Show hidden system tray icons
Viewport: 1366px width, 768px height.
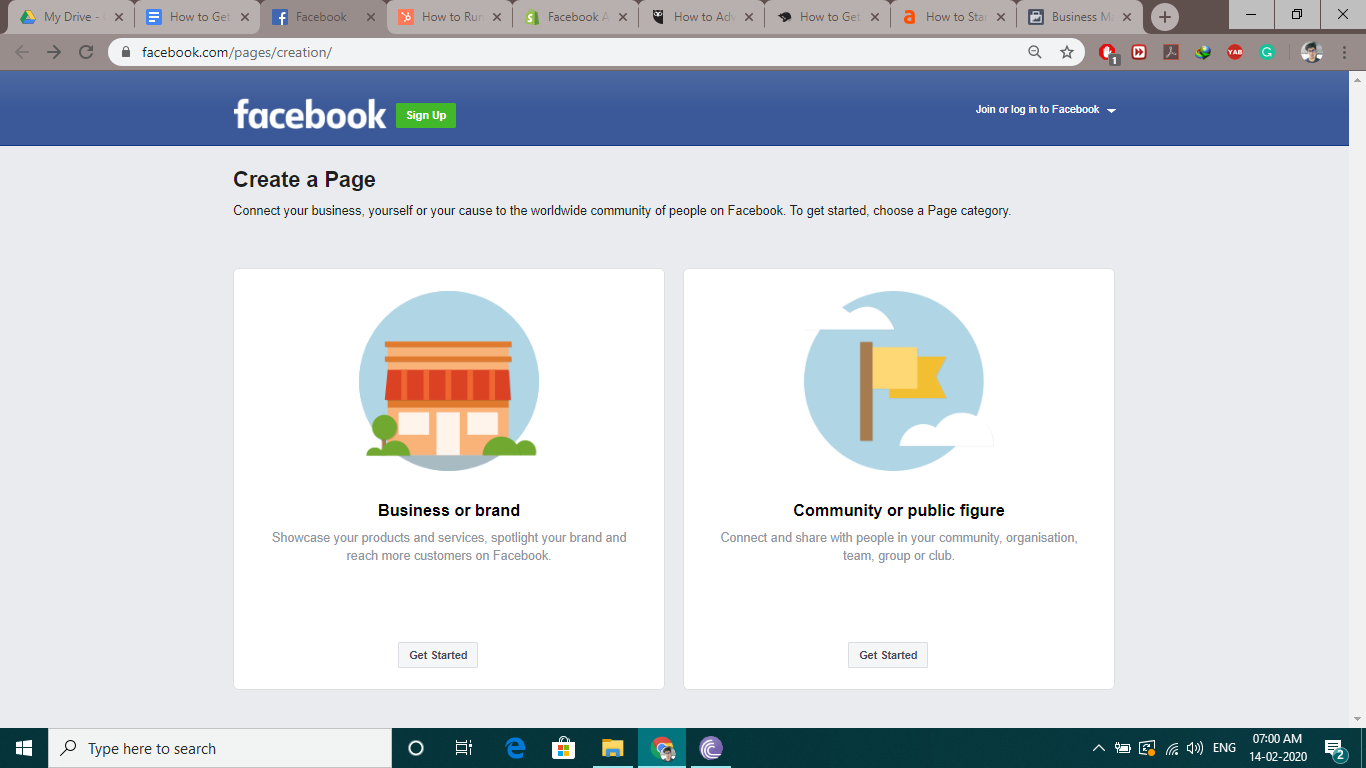coord(1099,748)
